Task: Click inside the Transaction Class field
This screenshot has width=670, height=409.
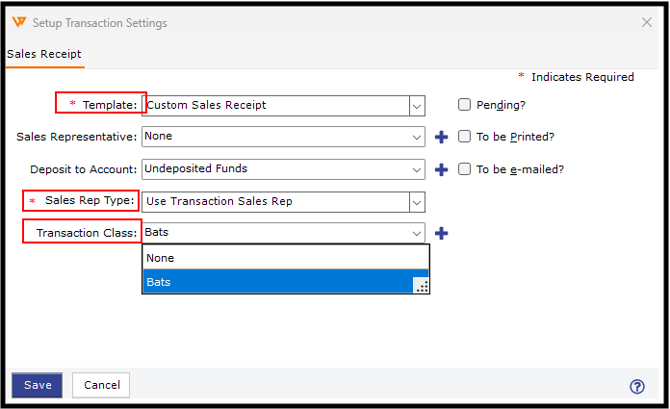Action: click(x=270, y=233)
